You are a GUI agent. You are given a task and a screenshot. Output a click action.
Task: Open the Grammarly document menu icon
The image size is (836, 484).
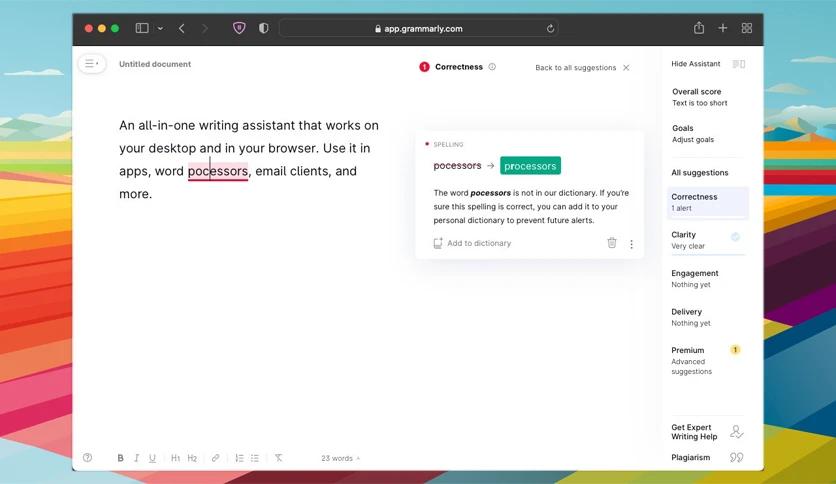pyautogui.click(x=92, y=63)
